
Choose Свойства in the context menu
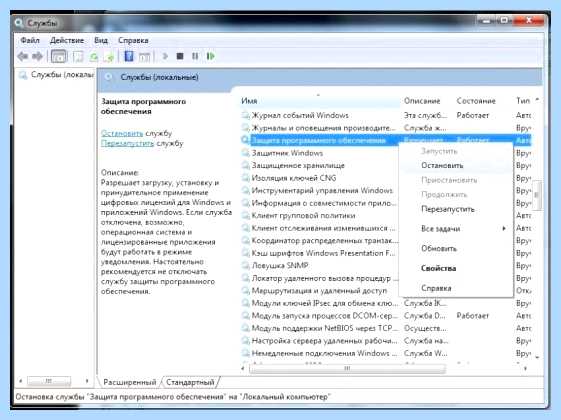click(455, 268)
